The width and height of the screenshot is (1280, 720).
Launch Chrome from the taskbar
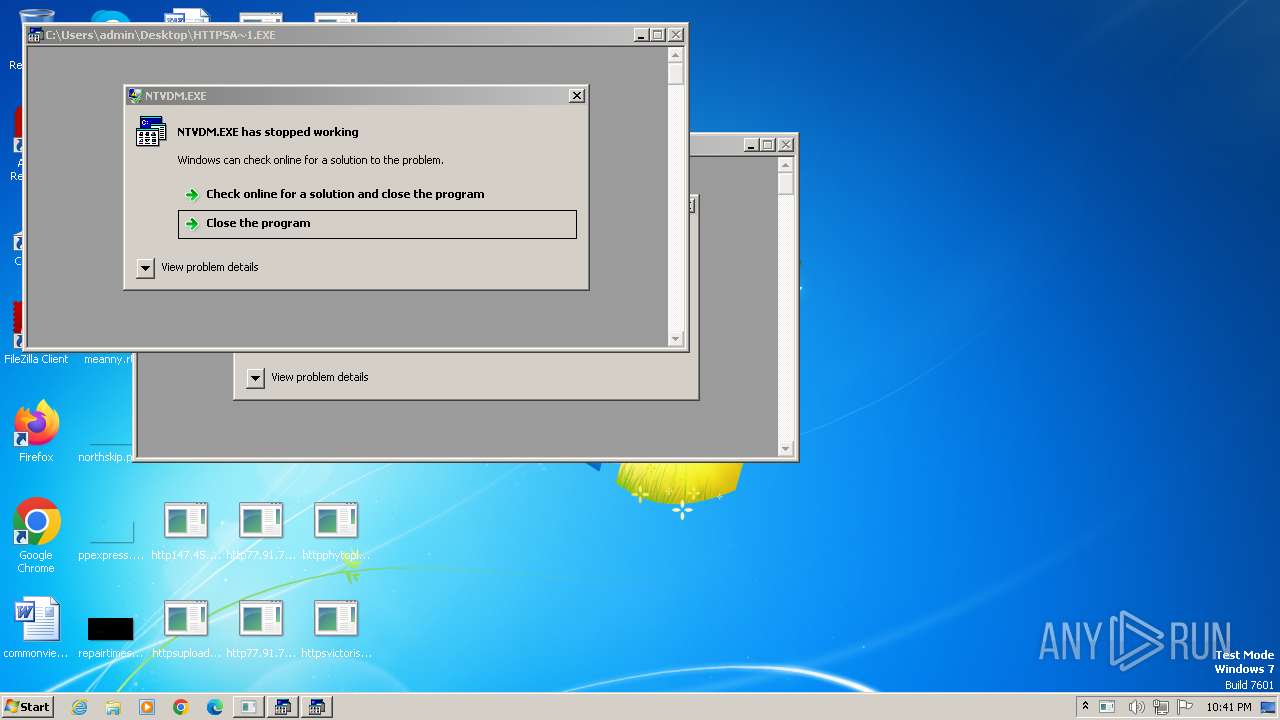click(x=181, y=707)
